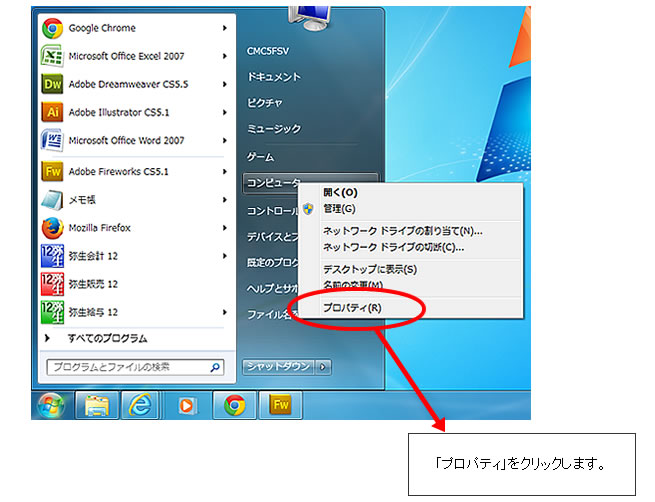This screenshot has height=502, width=655.
Task: Open 弥生給与 12 icon
Action: coord(52,312)
